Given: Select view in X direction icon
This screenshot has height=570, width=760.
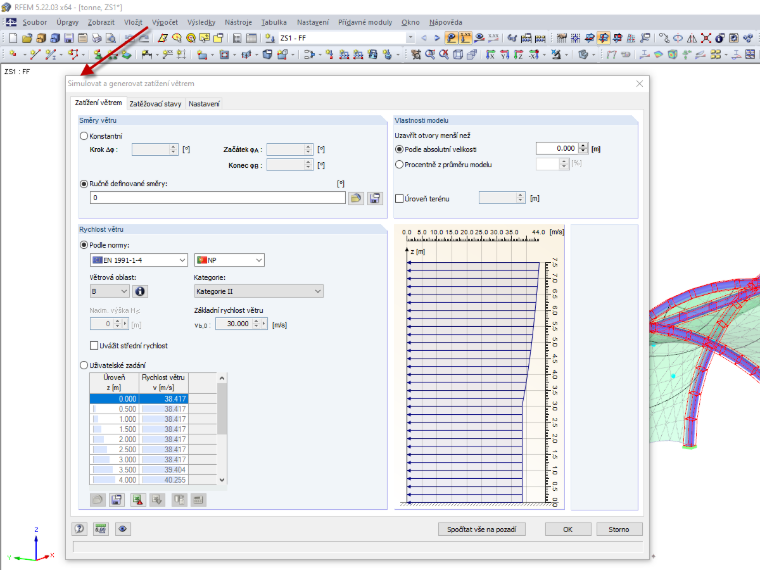Looking at the screenshot, I should (x=491, y=55).
